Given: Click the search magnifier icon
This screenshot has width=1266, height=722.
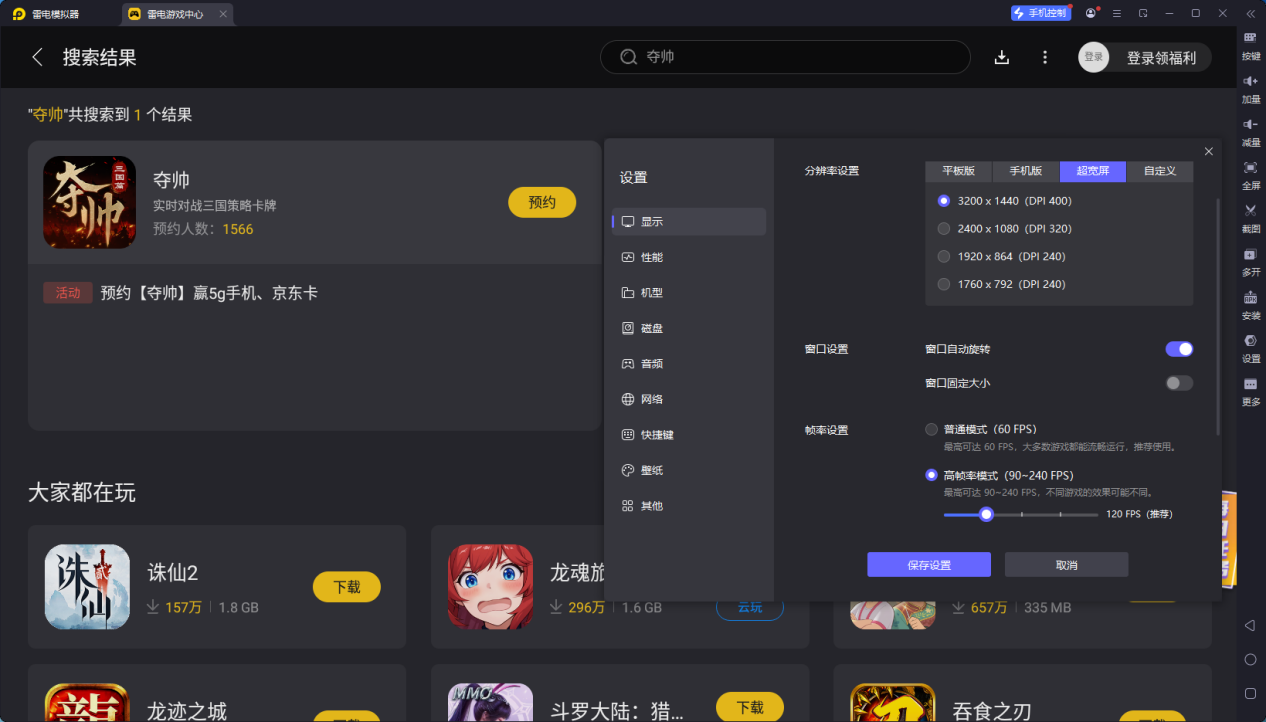Looking at the screenshot, I should tap(628, 57).
